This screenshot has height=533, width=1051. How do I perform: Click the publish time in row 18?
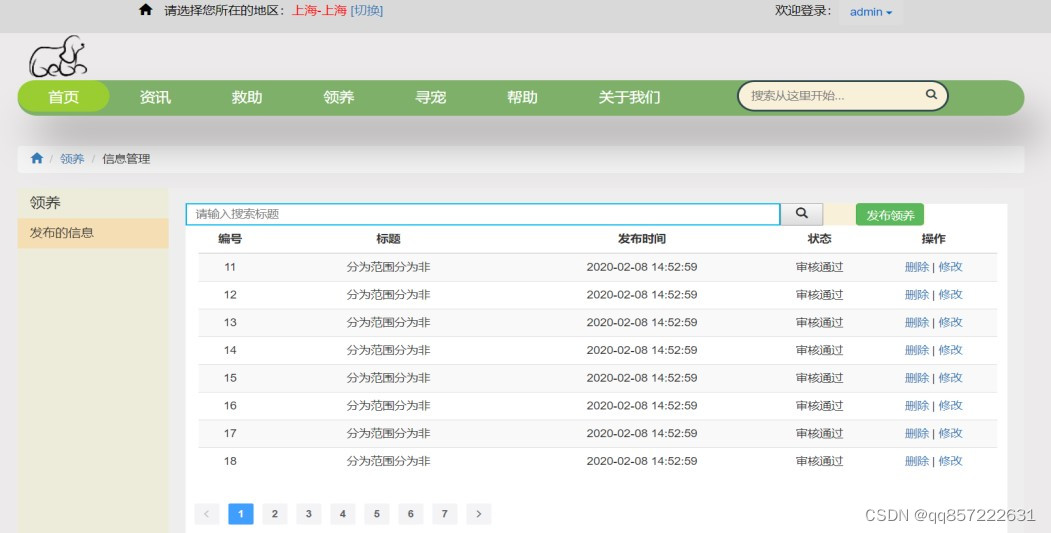click(x=641, y=461)
